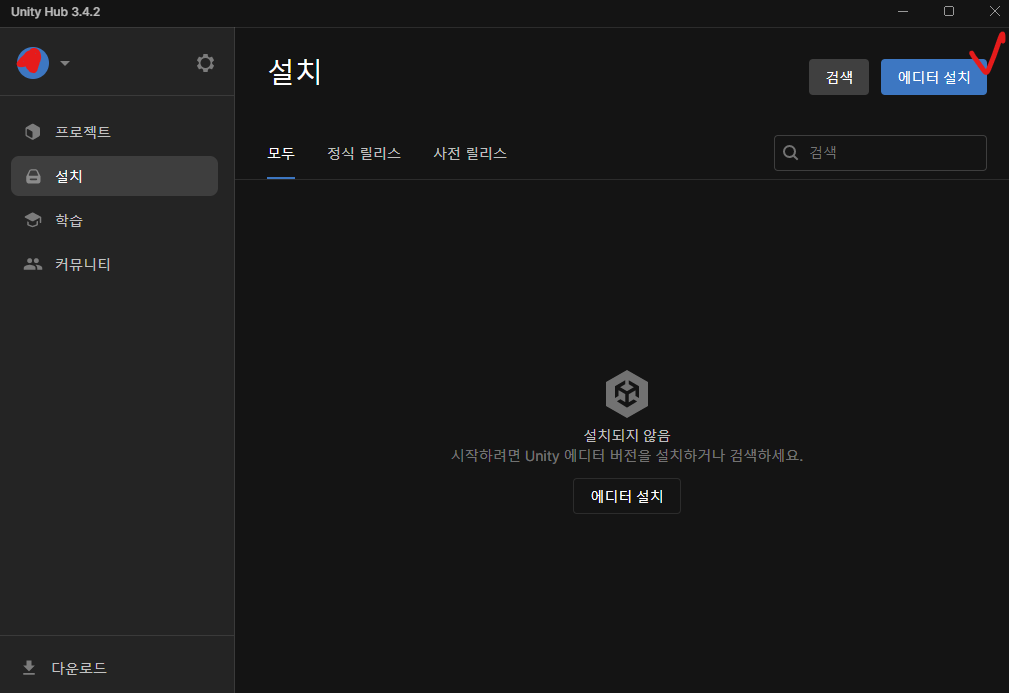The height and width of the screenshot is (693, 1009).
Task: Click the 설치 page heading
Action: [295, 71]
